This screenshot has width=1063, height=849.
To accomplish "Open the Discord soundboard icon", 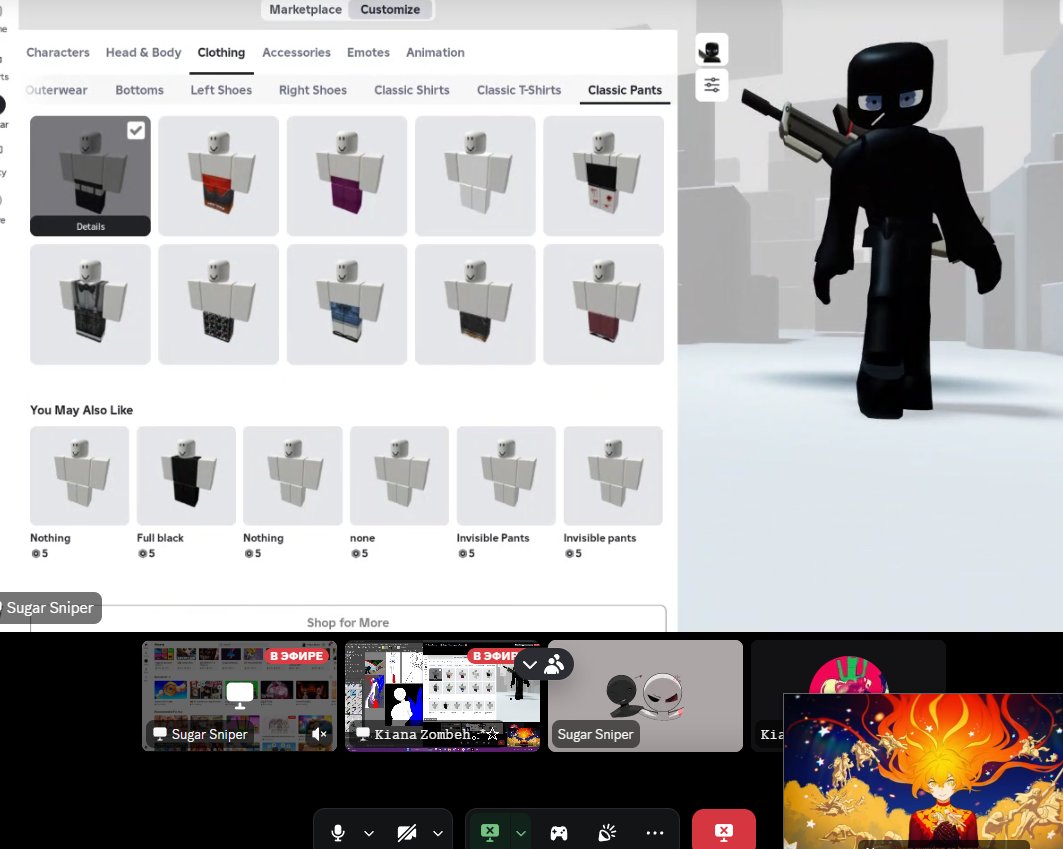I will (607, 833).
